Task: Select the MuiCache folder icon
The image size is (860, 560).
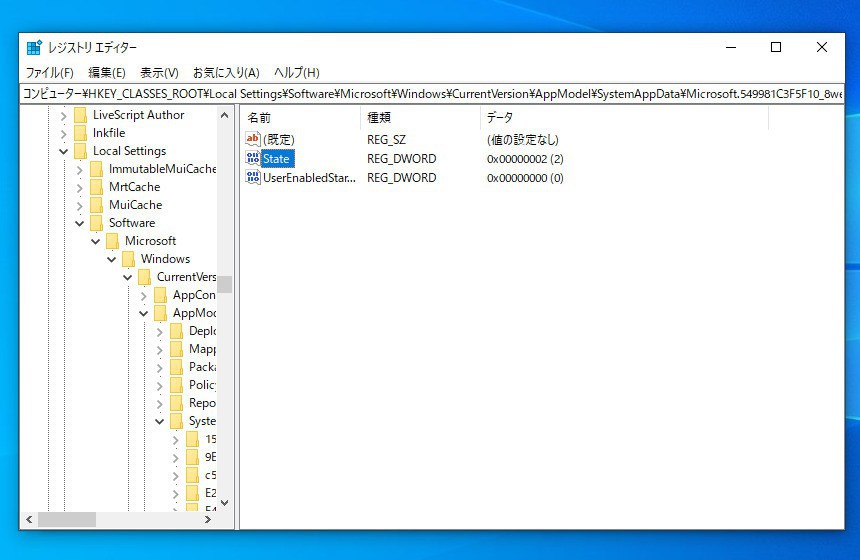Action: 97,205
